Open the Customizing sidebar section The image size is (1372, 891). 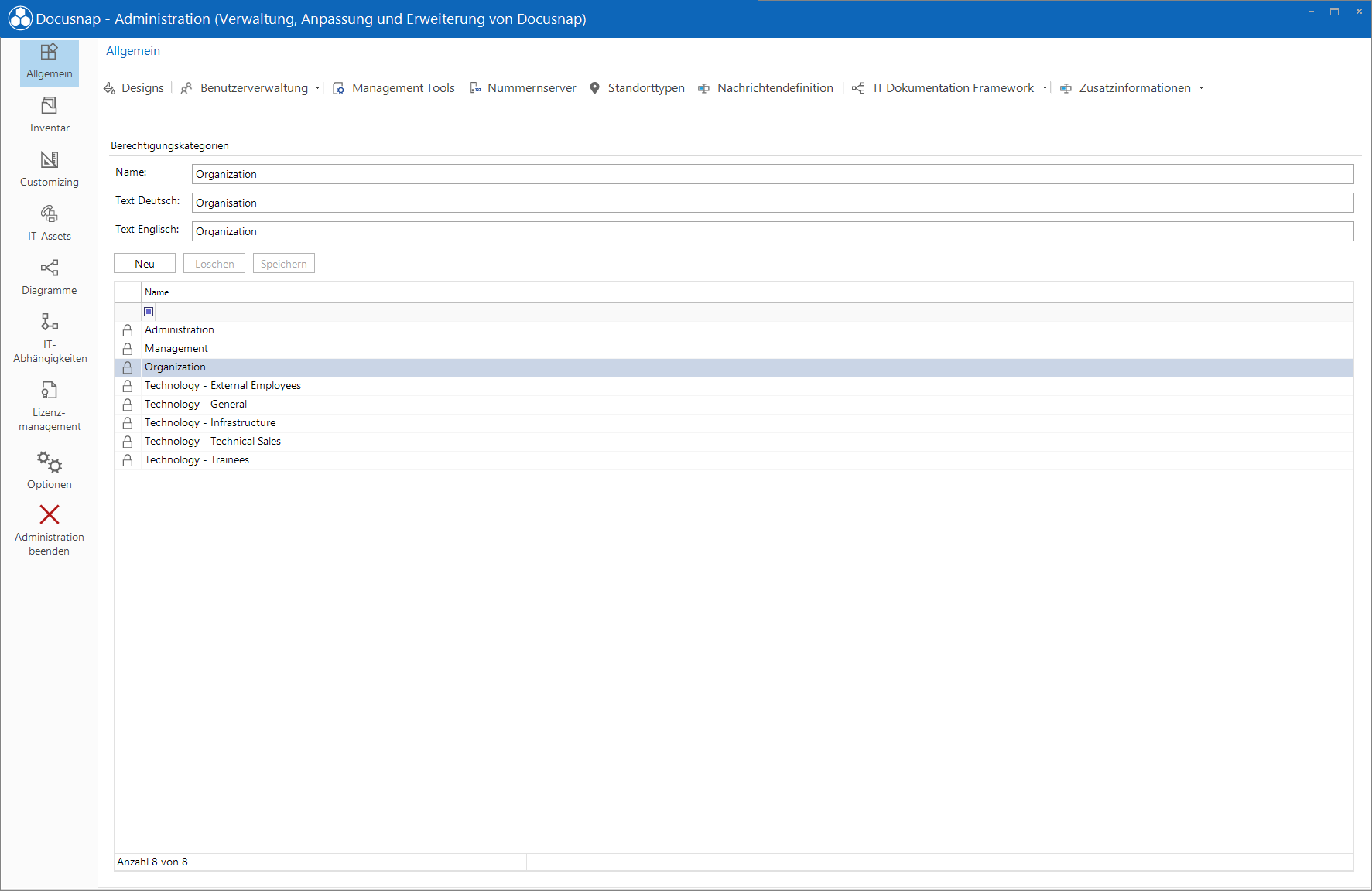[50, 169]
